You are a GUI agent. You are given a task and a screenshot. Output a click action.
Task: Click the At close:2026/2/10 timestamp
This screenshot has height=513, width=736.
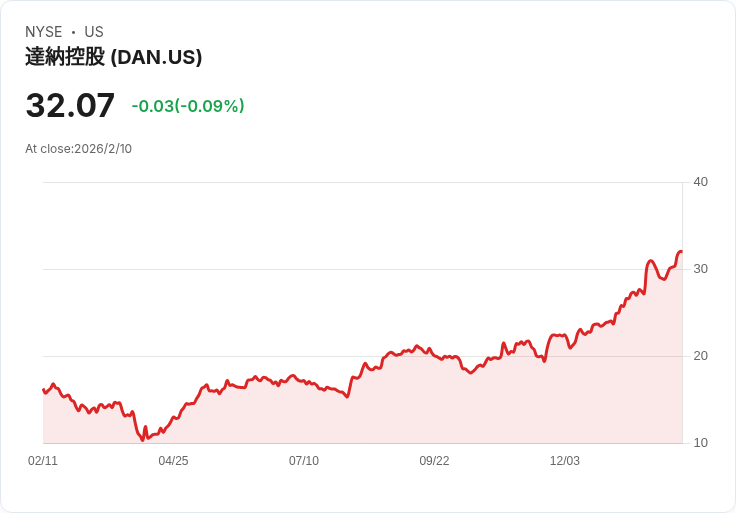tap(78, 149)
